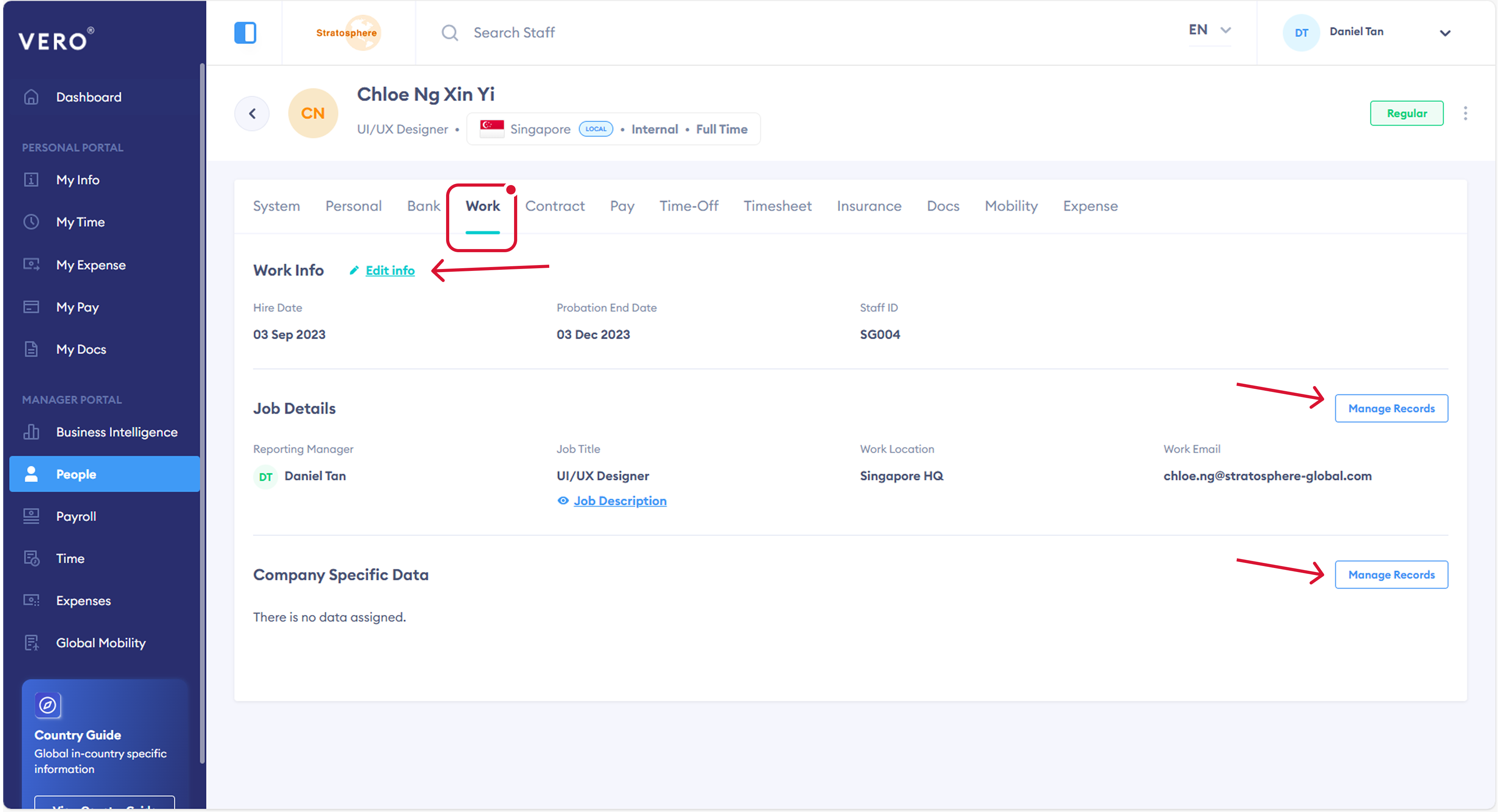Open the Global Mobility icon
The height and width of the screenshot is (812, 1500).
click(31, 643)
